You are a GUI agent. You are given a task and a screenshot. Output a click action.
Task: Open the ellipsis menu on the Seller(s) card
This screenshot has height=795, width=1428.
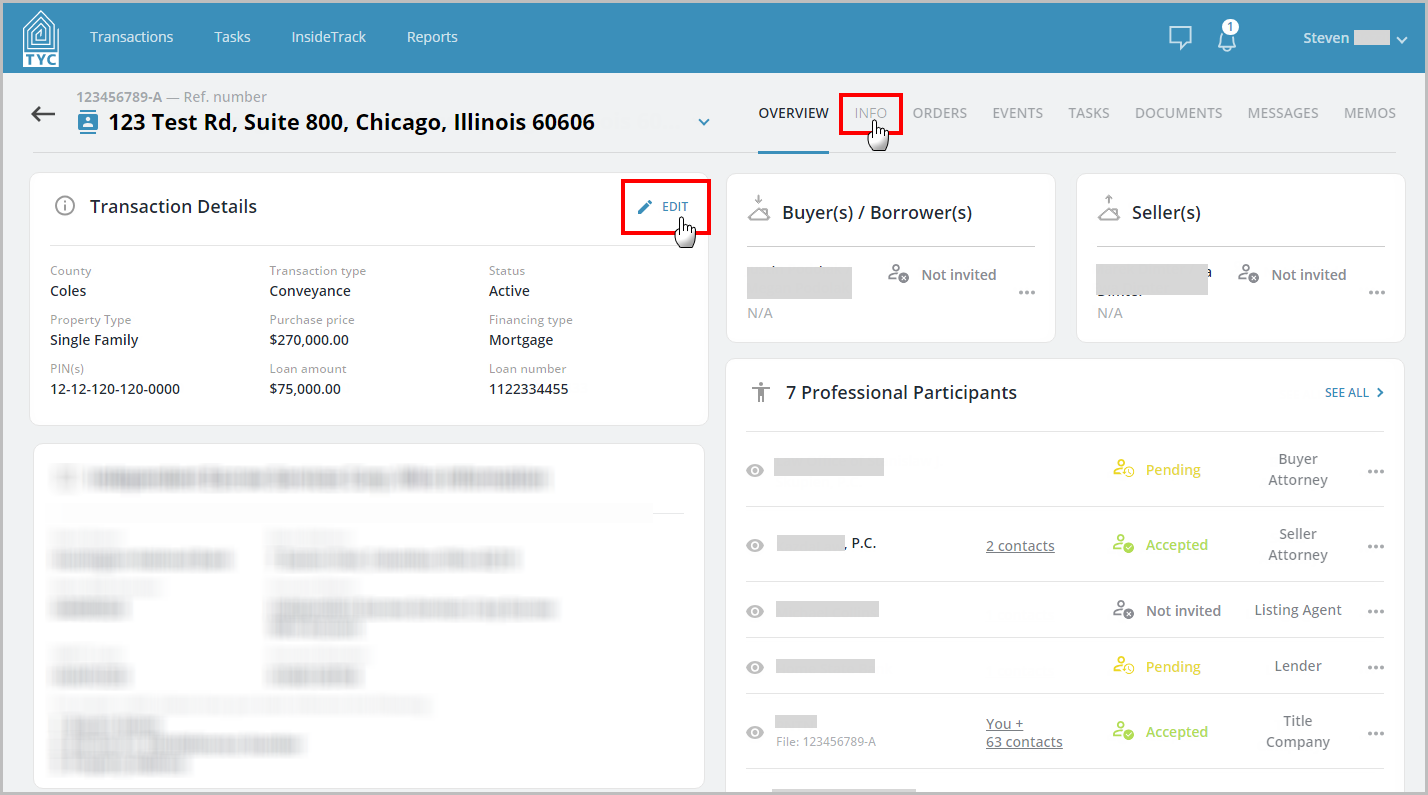point(1376,293)
